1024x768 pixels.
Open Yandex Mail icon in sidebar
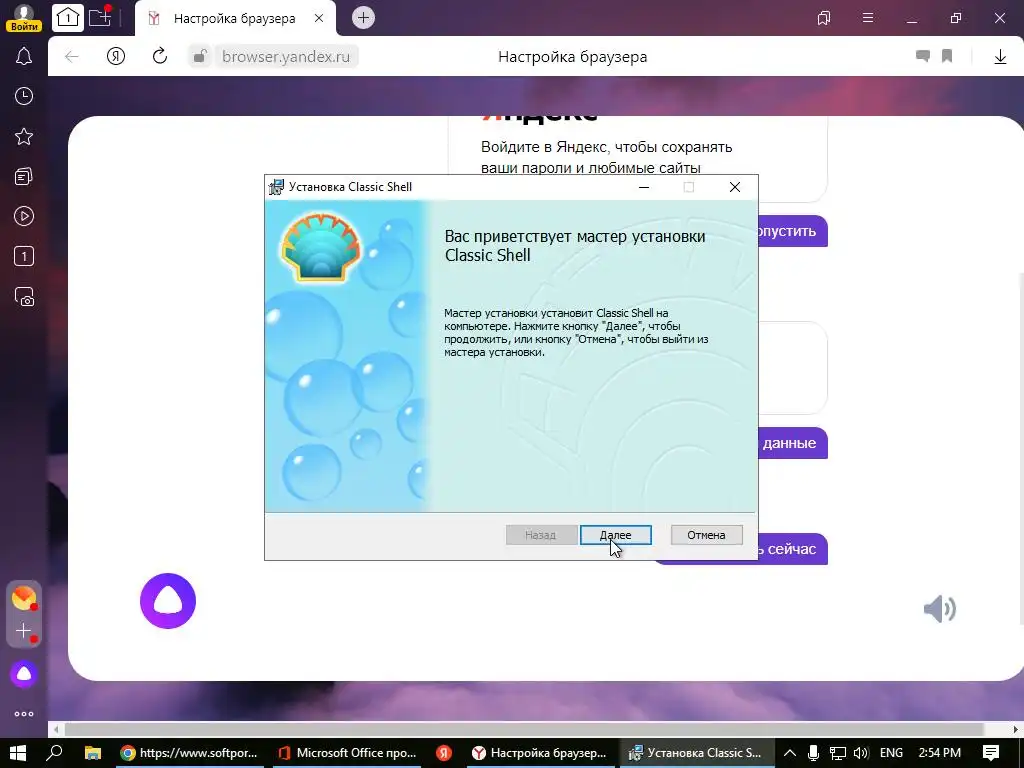click(24, 598)
